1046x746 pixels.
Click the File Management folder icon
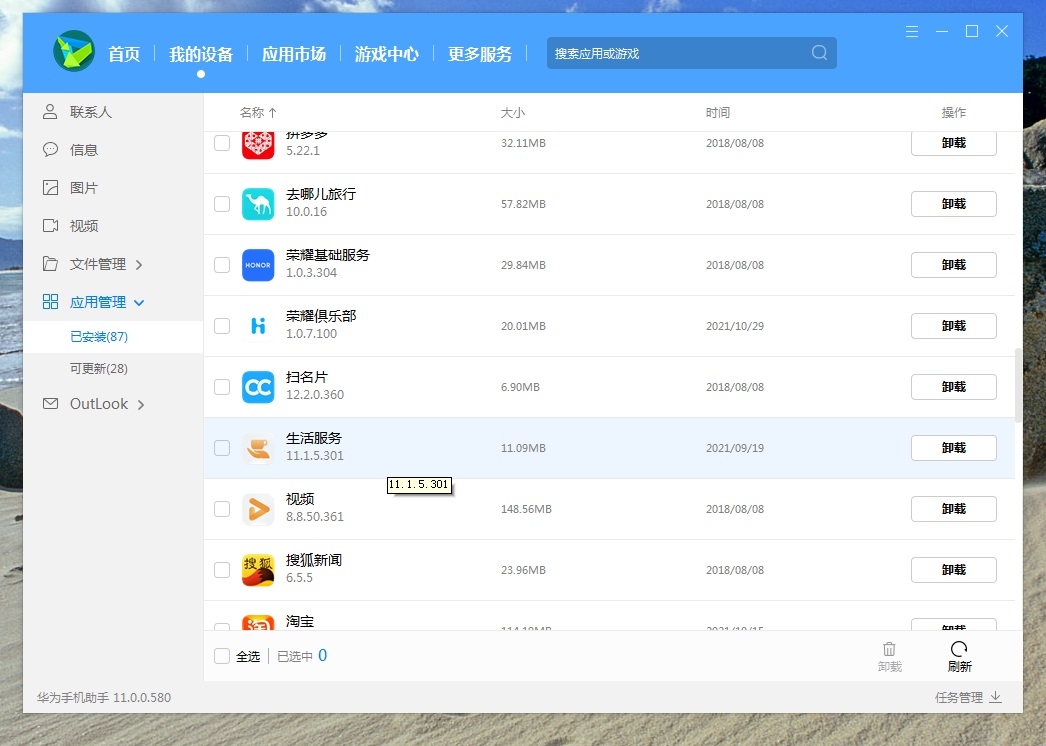(x=50, y=264)
